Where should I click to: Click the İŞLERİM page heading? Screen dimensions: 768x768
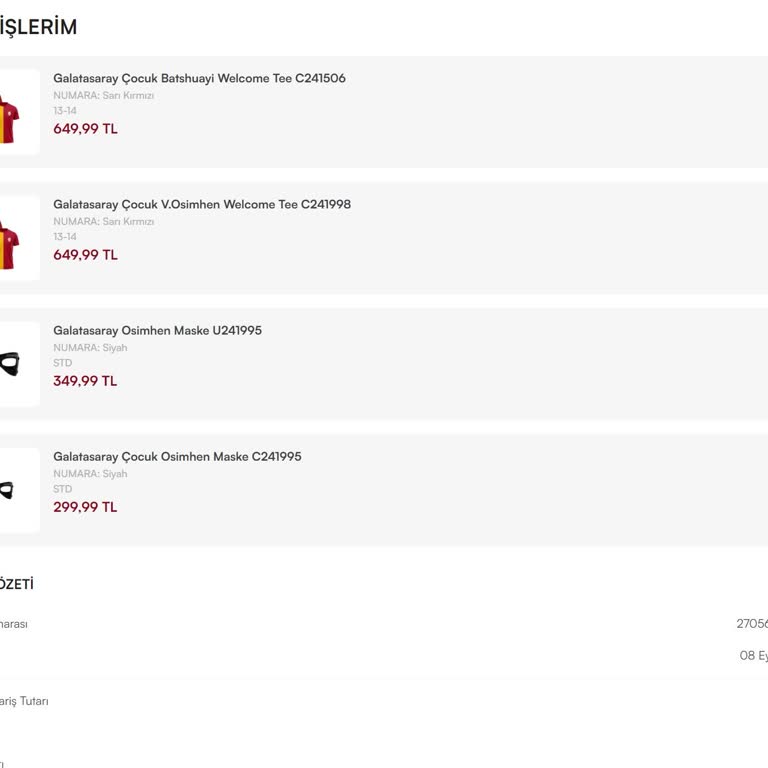(38, 28)
